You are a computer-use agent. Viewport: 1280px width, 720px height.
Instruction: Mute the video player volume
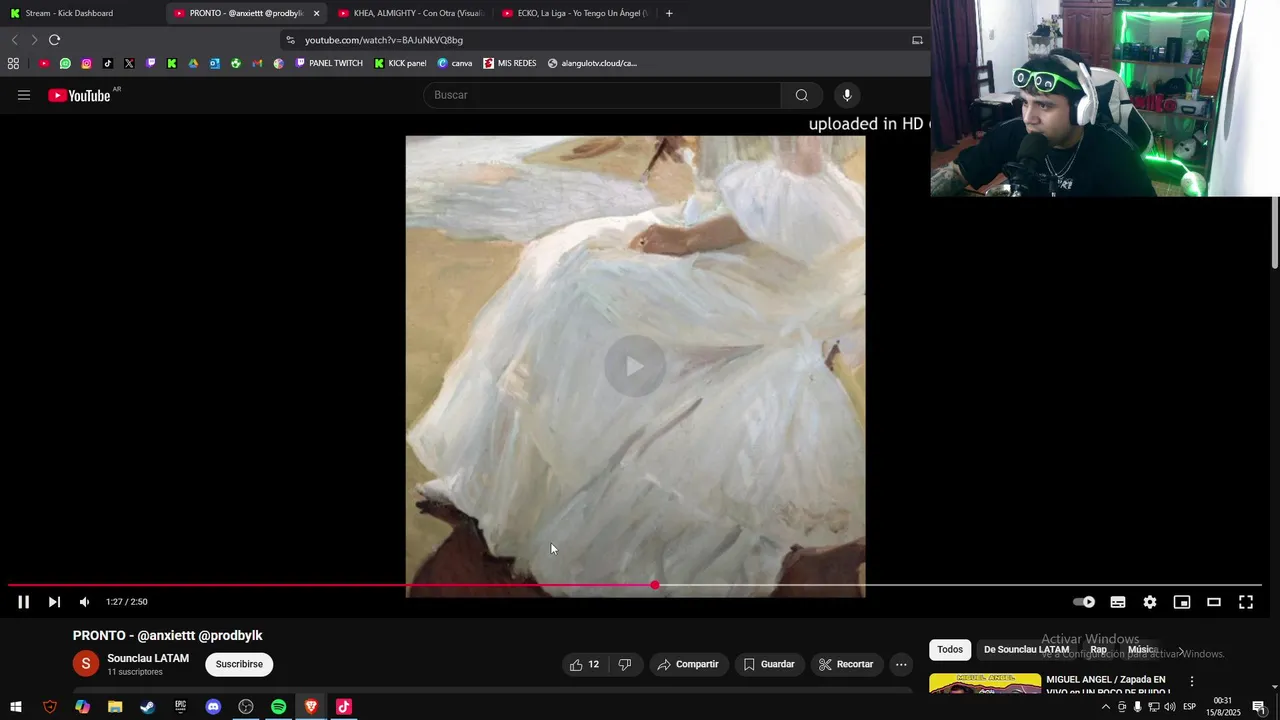click(84, 602)
